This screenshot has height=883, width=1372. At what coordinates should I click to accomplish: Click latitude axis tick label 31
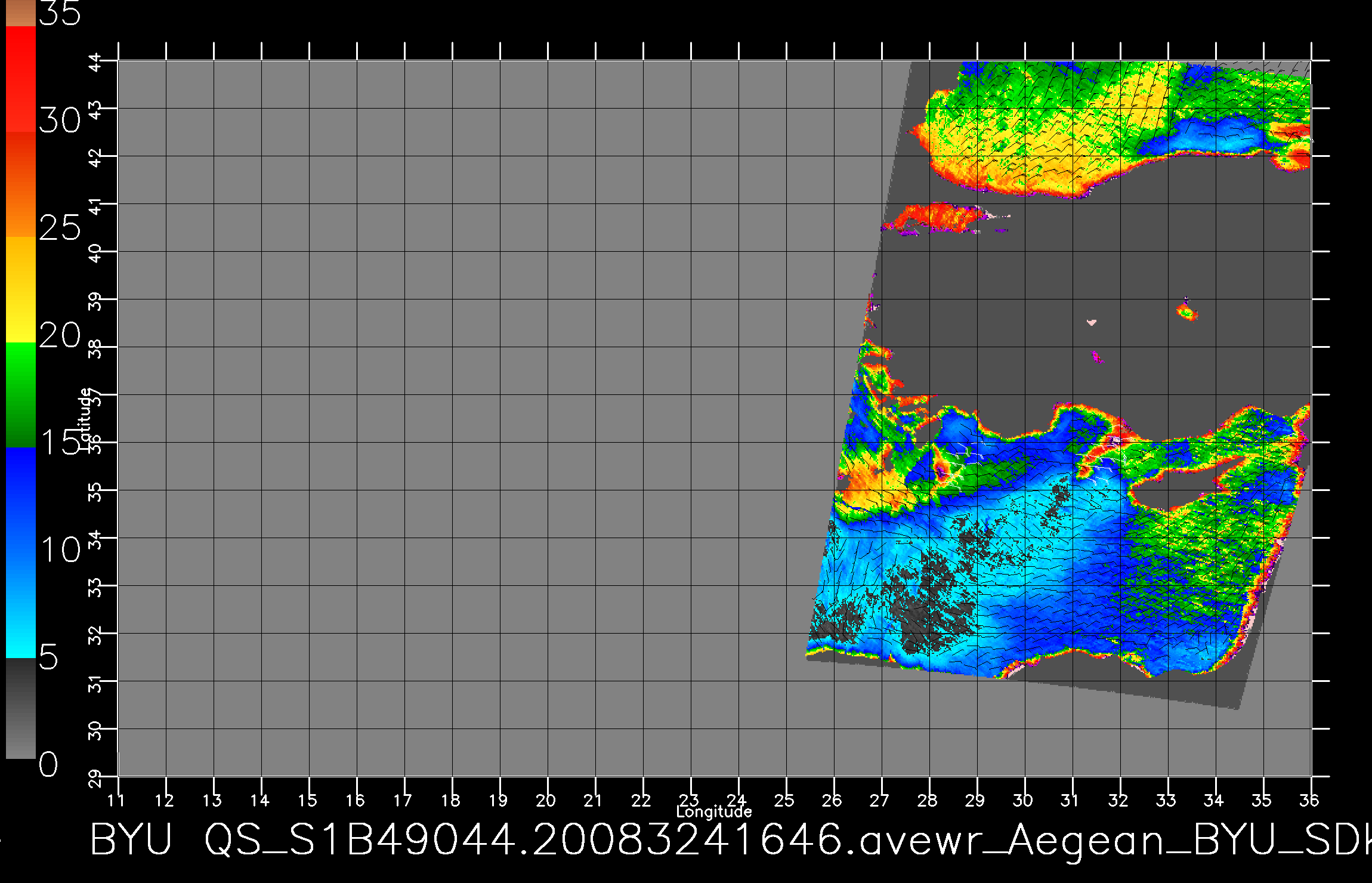coord(96,683)
